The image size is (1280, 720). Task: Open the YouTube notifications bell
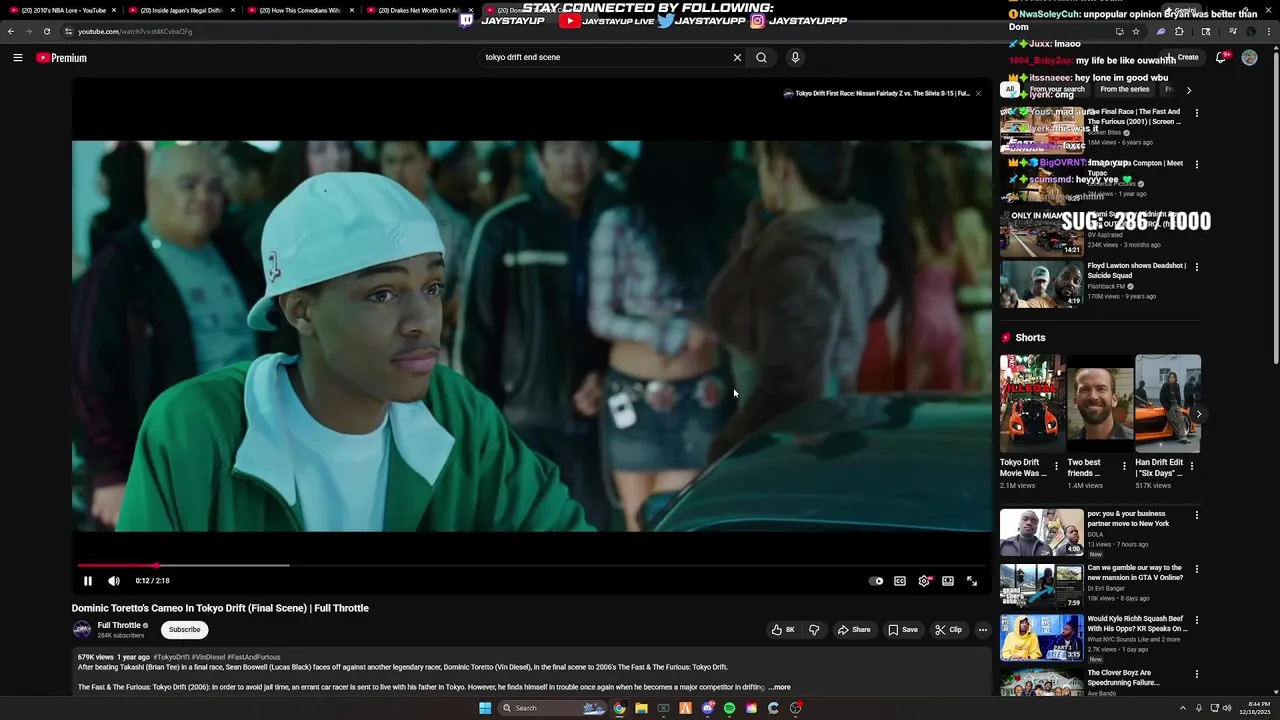tap(1221, 58)
